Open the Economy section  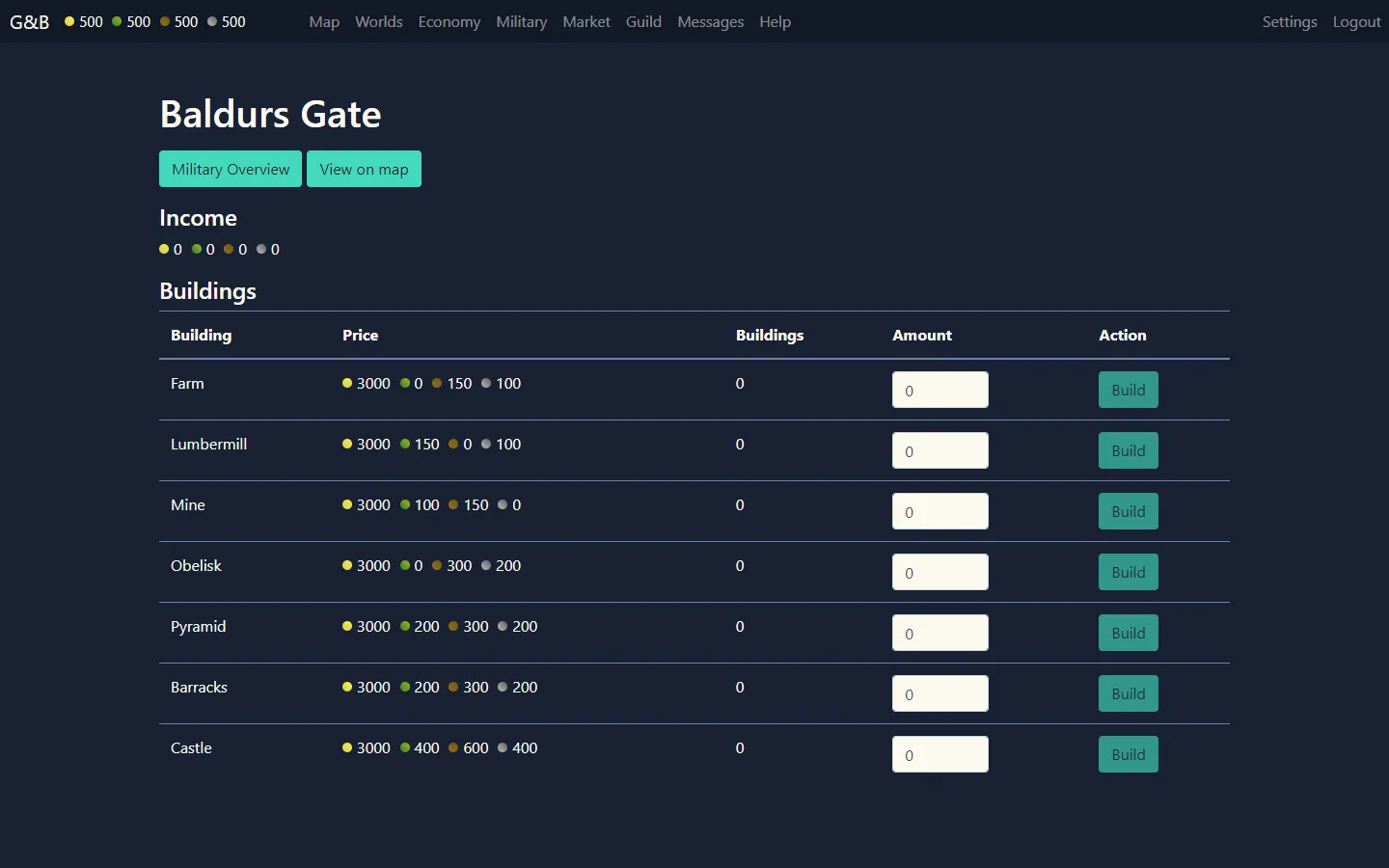[x=449, y=21]
